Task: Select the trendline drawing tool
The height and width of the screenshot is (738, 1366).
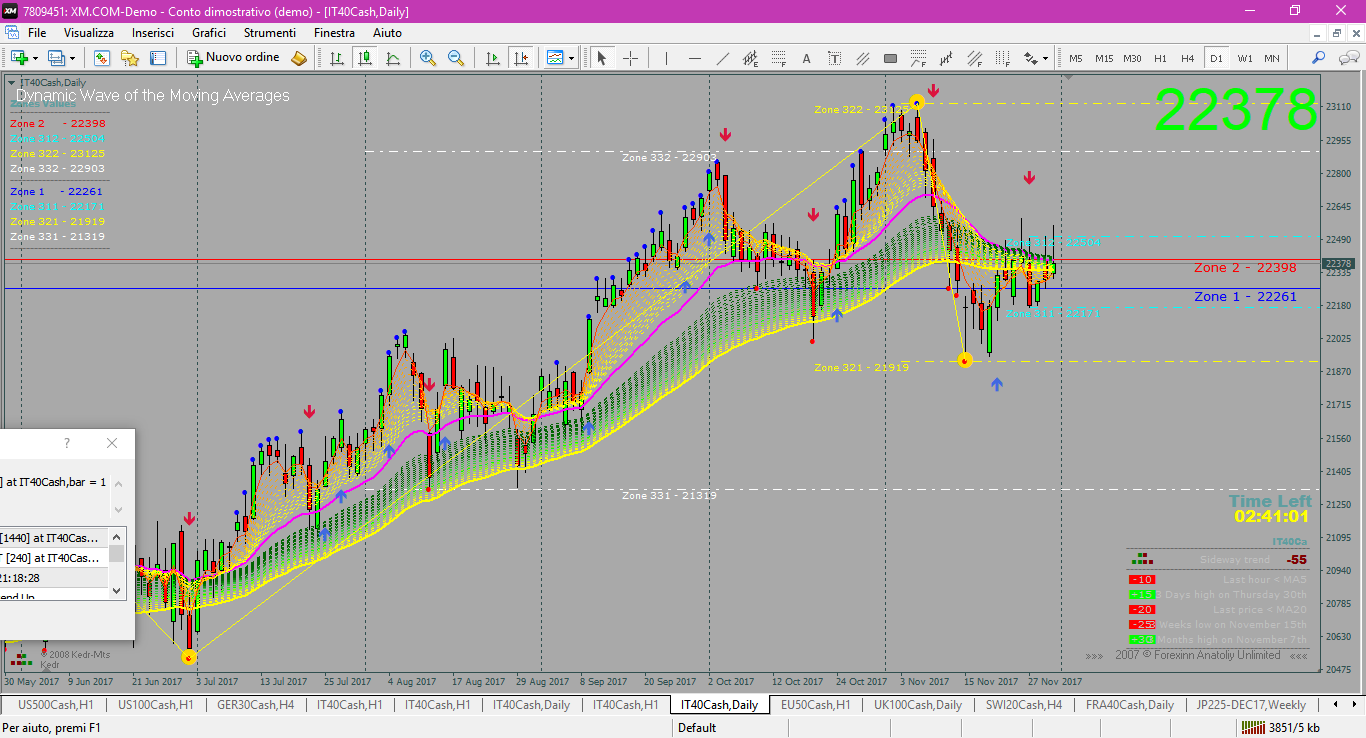Action: click(x=722, y=58)
